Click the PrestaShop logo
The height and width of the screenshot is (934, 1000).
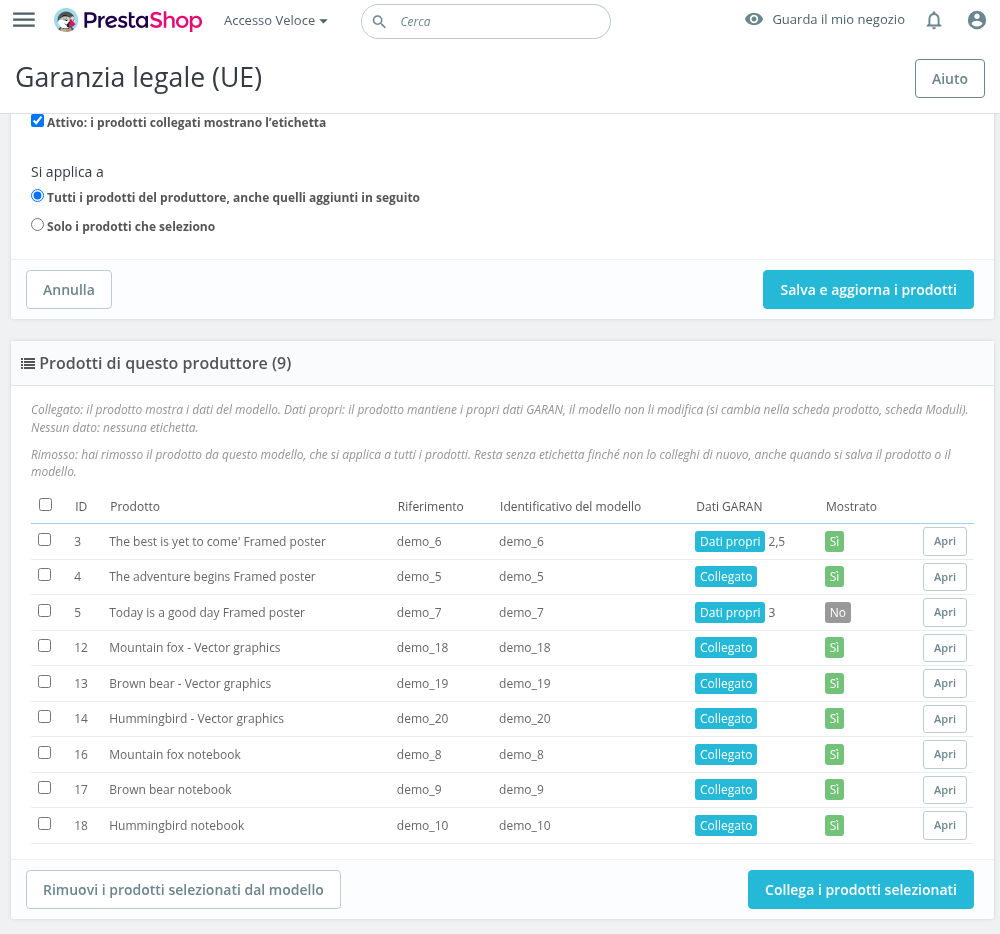point(128,20)
